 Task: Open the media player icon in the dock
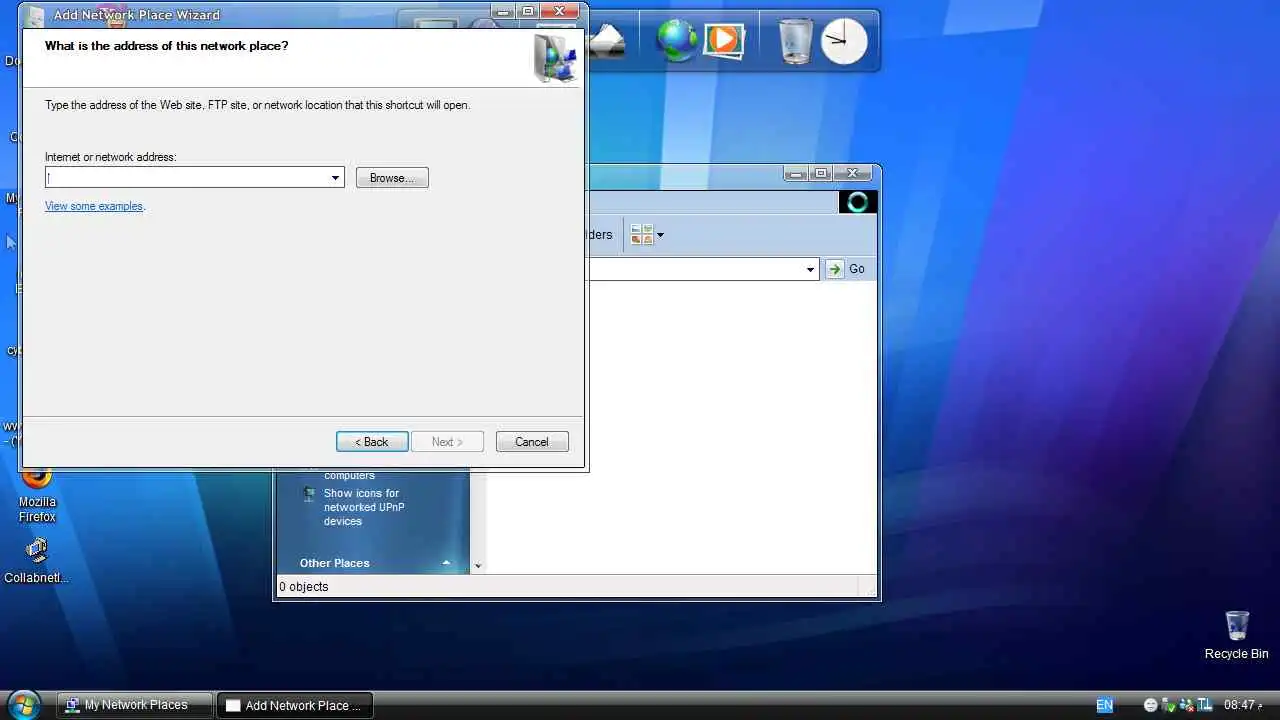pyautogui.click(x=724, y=40)
